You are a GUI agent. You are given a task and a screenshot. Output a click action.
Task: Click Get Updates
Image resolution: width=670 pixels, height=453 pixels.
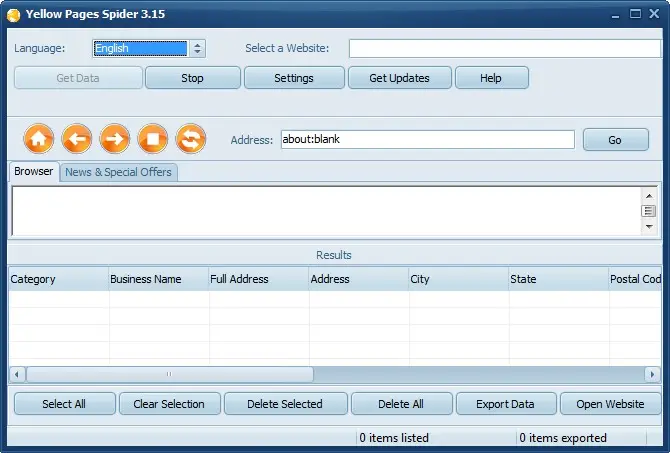click(x=400, y=78)
